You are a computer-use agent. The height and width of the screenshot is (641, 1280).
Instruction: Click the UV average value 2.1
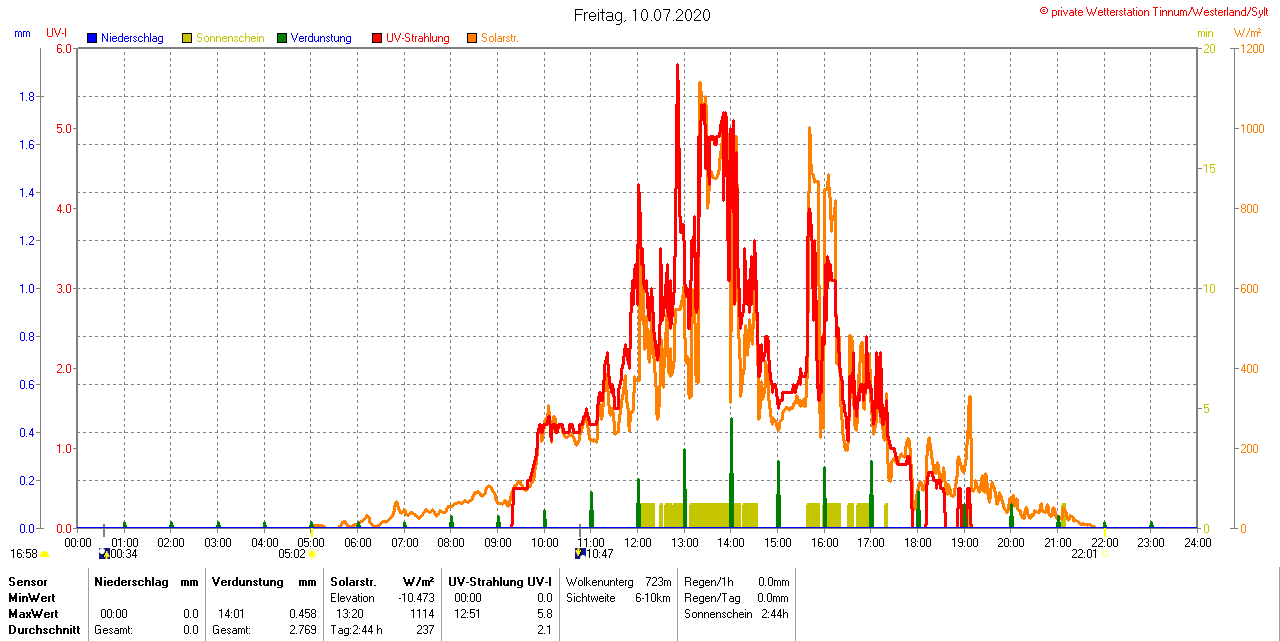click(544, 630)
